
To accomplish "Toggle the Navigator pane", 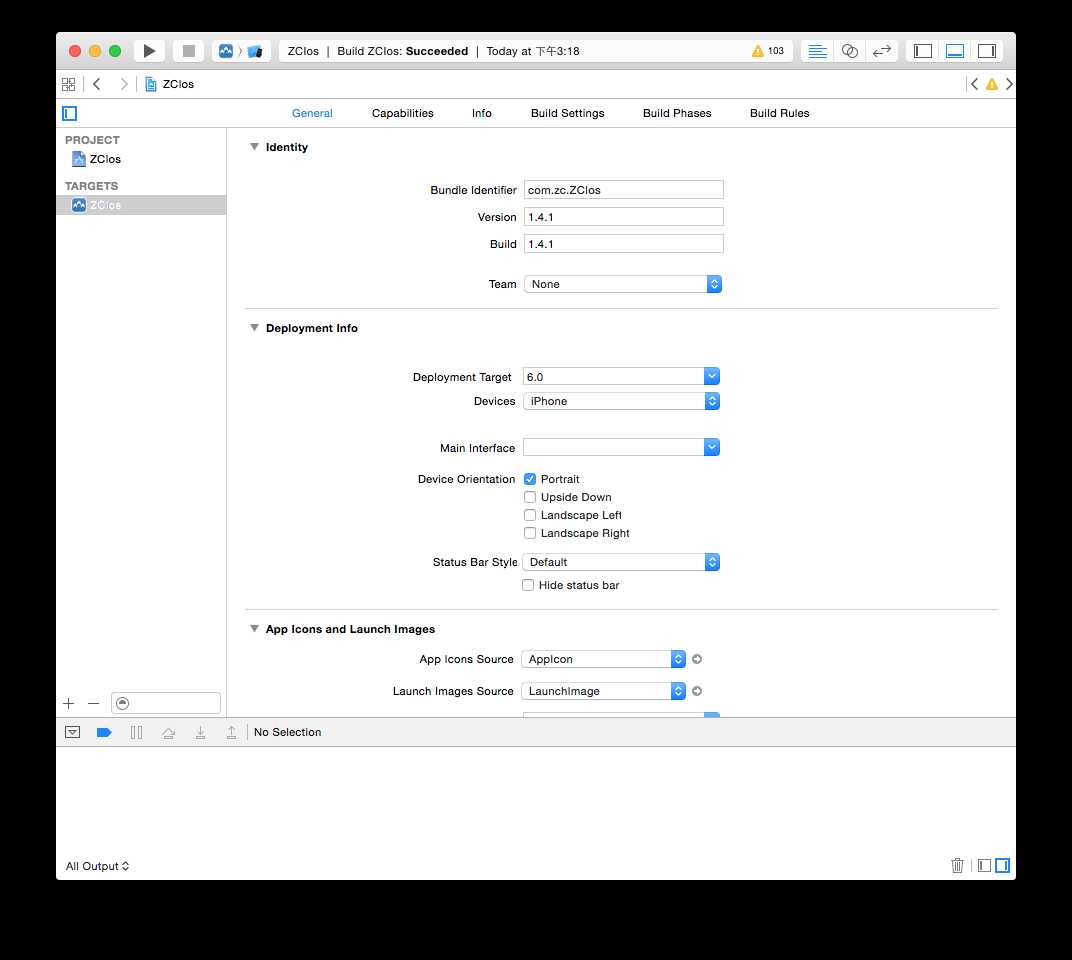I will (923, 51).
